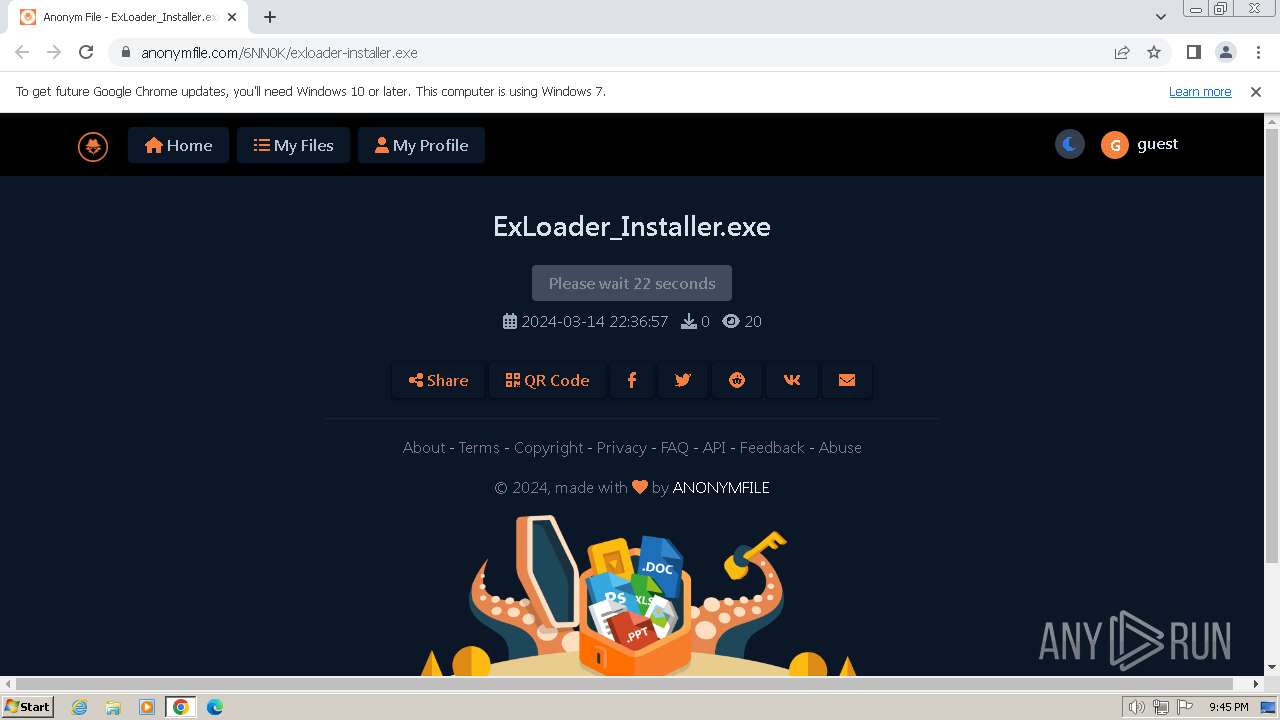
Task: Click horizontal scrollbar right arrow
Action: pyautogui.click(x=1256, y=684)
